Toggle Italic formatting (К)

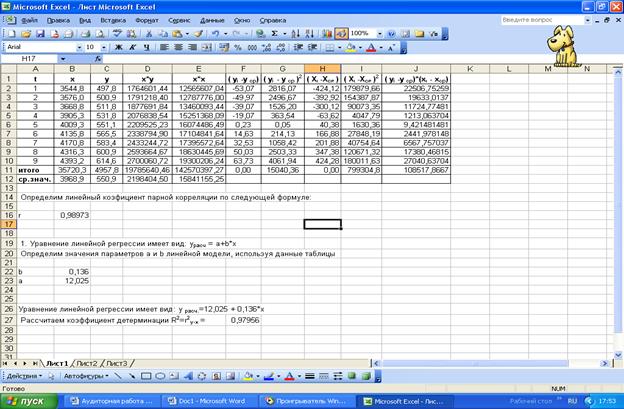[131, 47]
